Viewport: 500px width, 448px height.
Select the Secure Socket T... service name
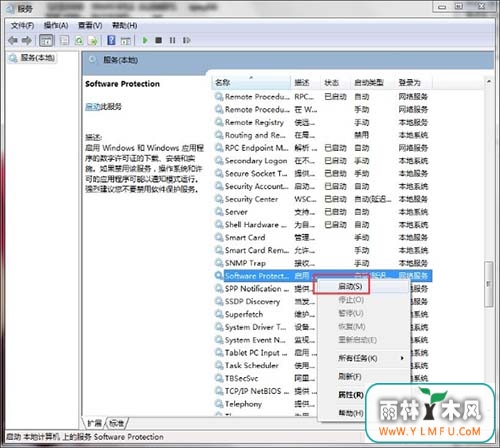point(256,173)
